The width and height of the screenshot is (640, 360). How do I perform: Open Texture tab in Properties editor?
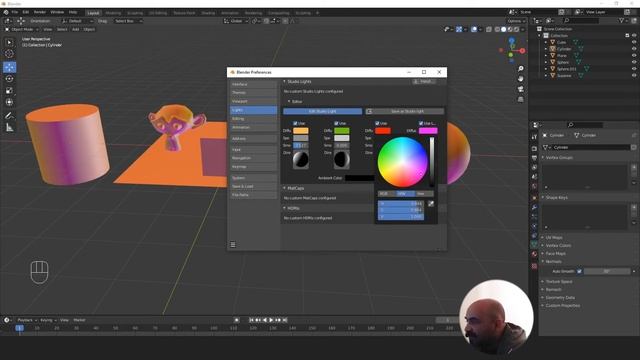pyautogui.click(x=534, y=266)
